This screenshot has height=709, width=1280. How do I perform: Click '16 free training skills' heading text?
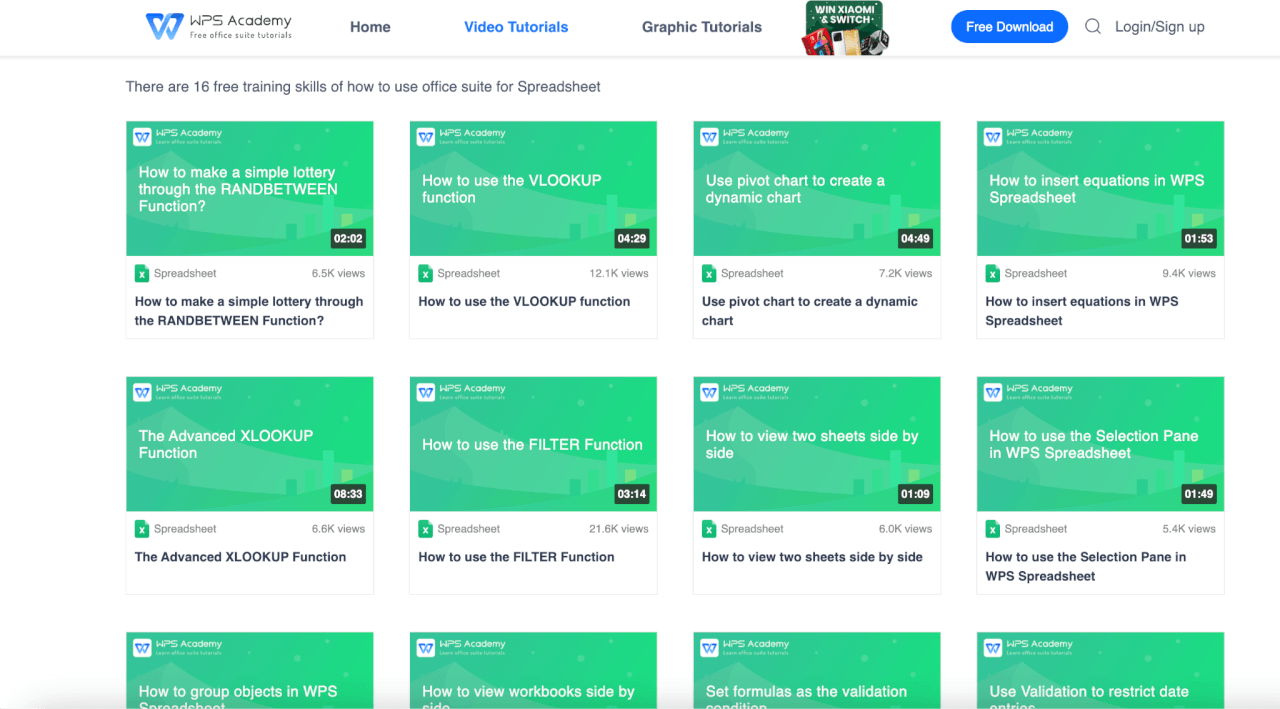pos(363,87)
